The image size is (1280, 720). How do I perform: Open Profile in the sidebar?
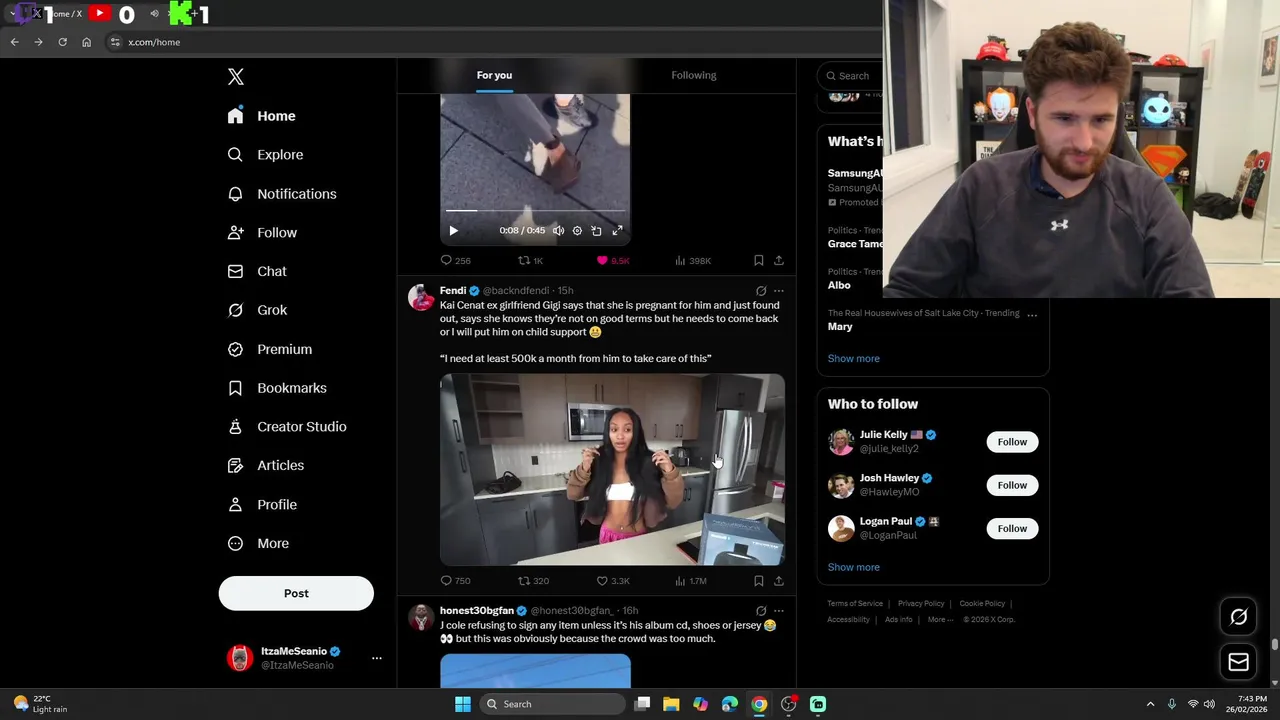[262, 505]
